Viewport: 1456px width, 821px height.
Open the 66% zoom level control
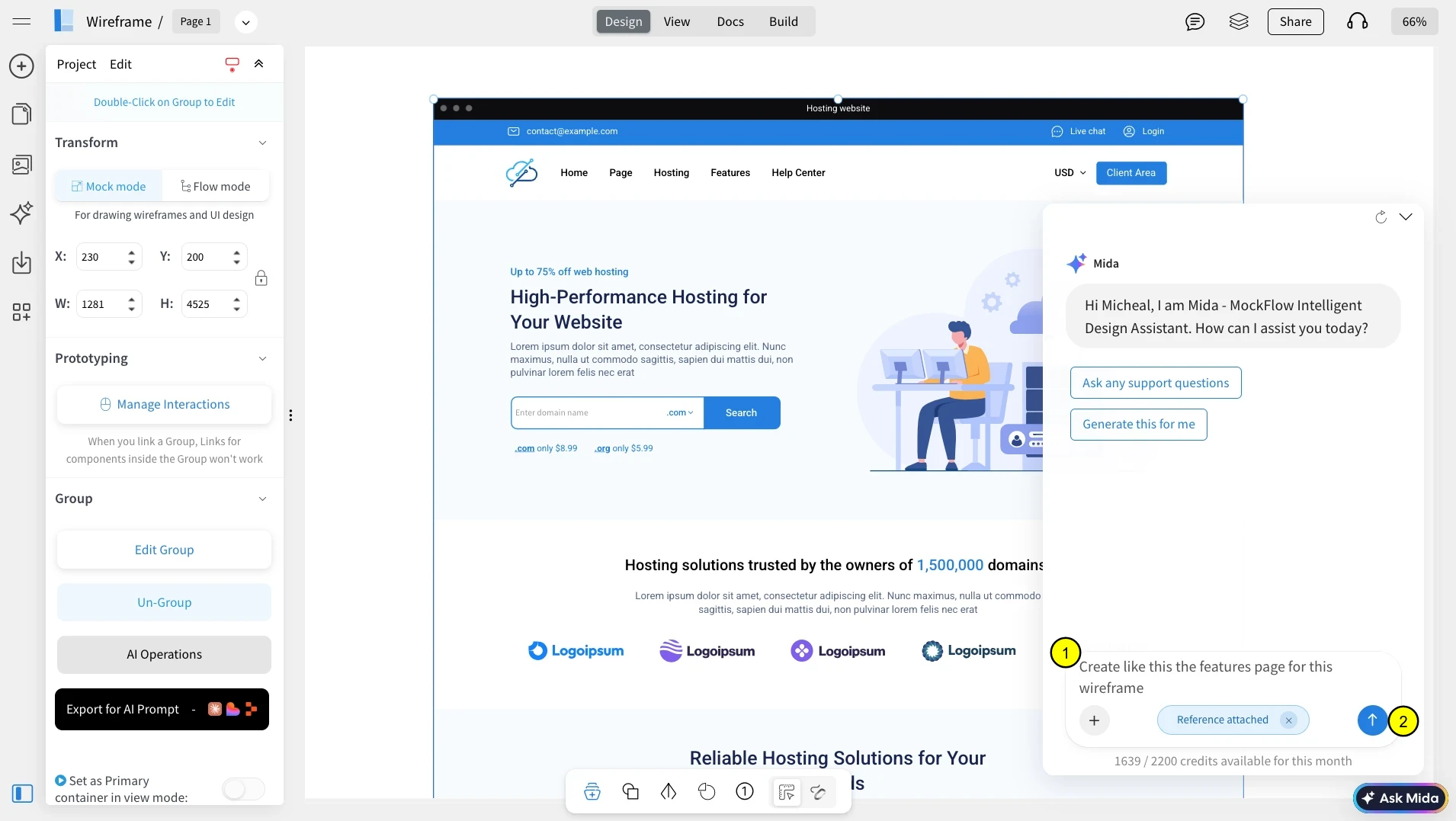click(1413, 22)
